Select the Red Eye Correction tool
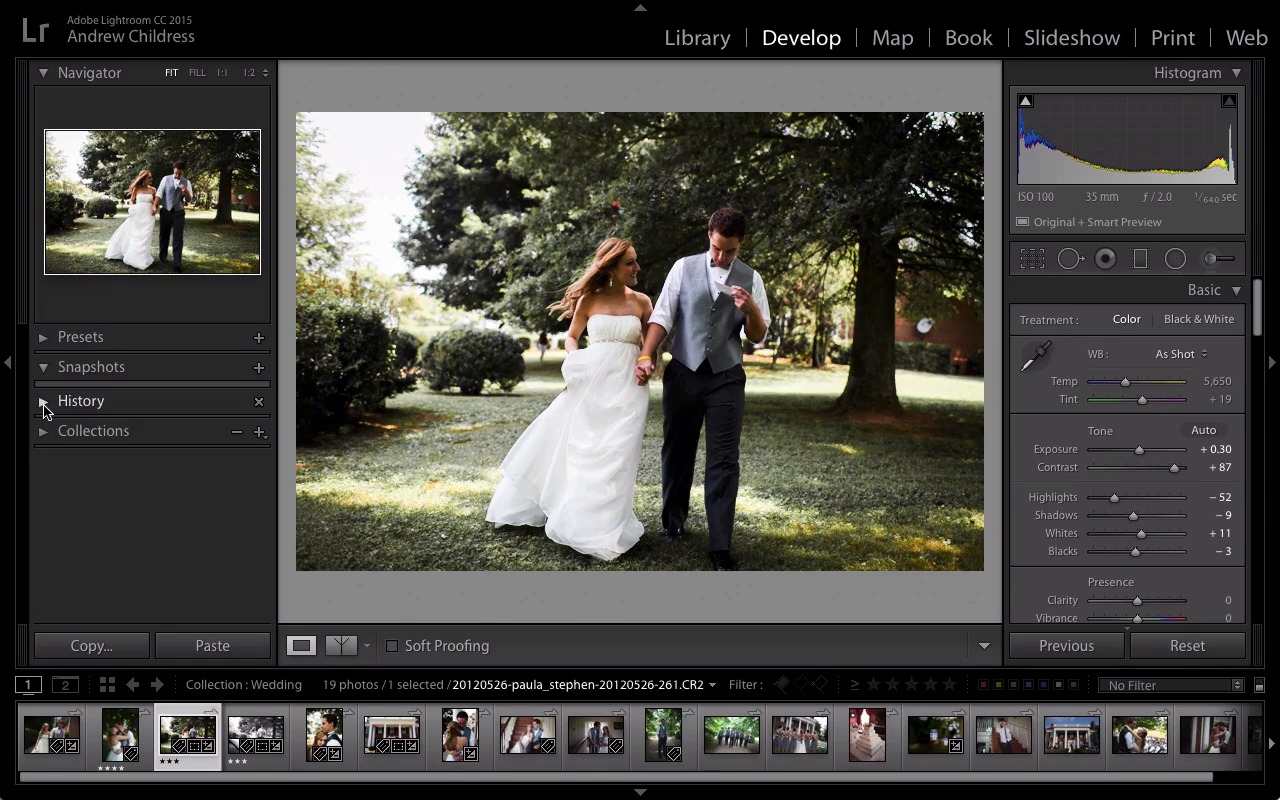Image resolution: width=1280 pixels, height=800 pixels. pyautogui.click(x=1105, y=259)
